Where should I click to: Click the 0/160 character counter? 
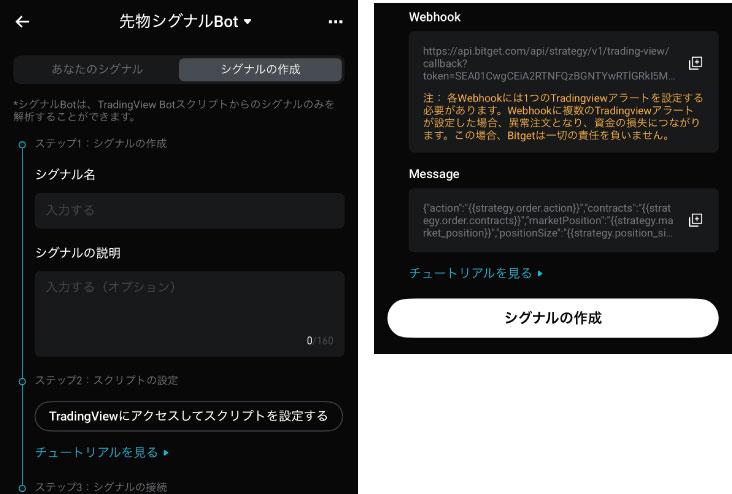click(x=320, y=341)
